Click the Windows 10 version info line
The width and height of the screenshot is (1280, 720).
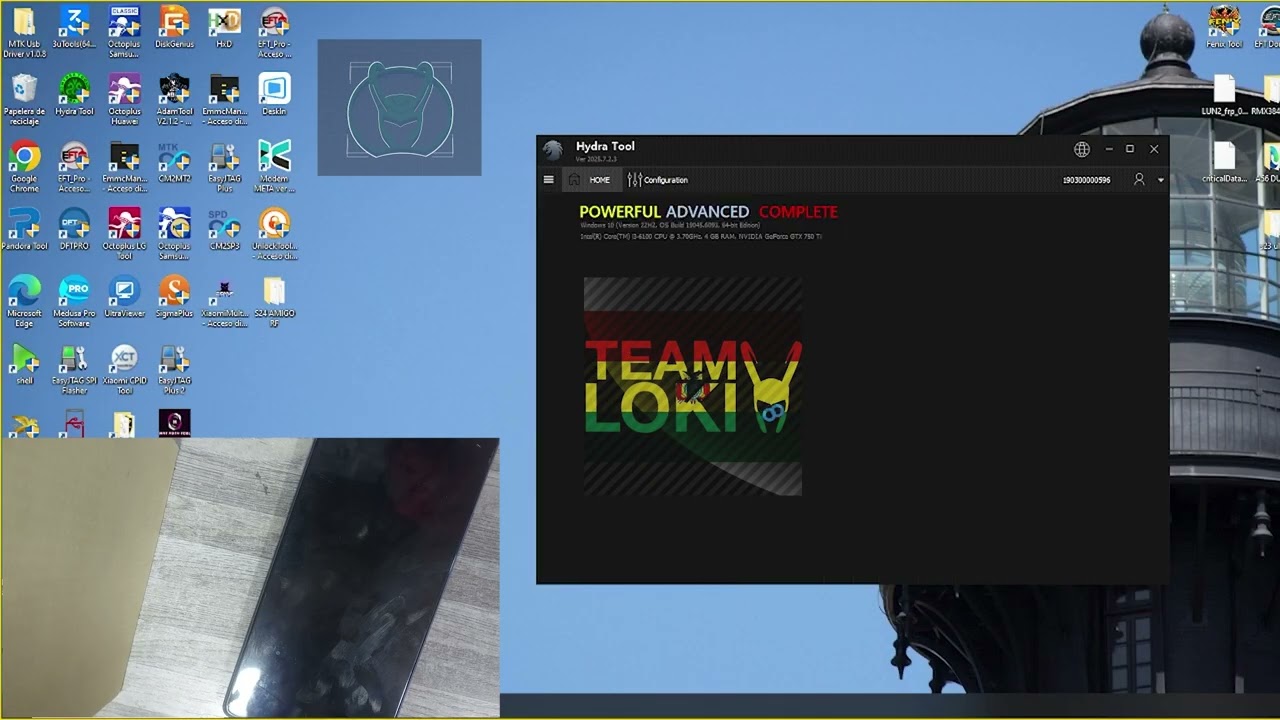click(x=670, y=226)
